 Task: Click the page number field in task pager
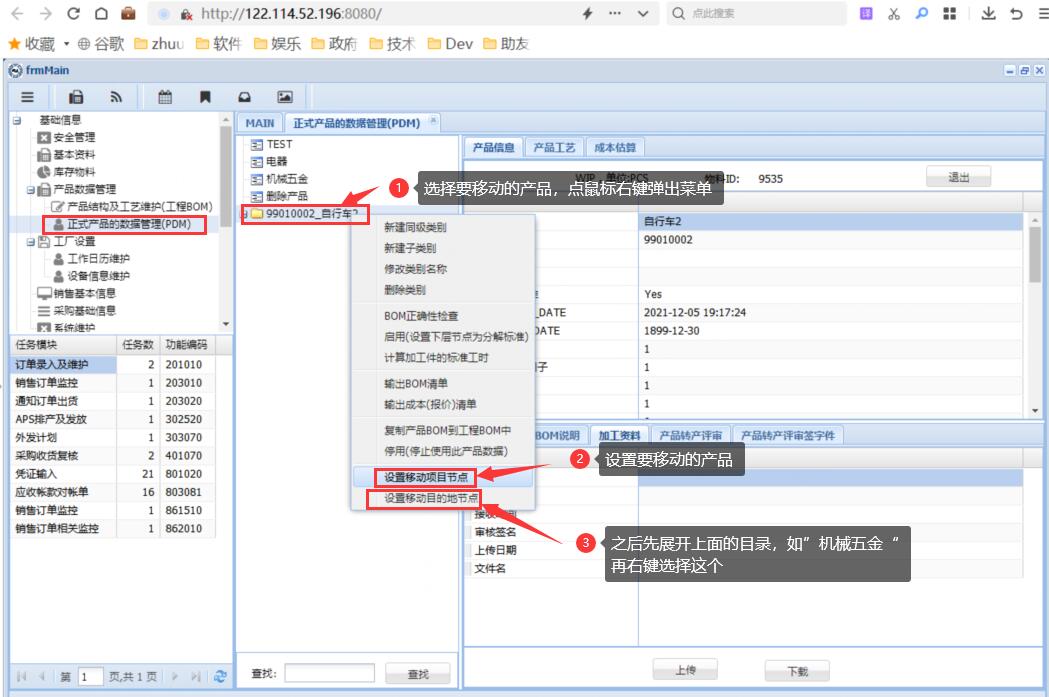[90, 676]
